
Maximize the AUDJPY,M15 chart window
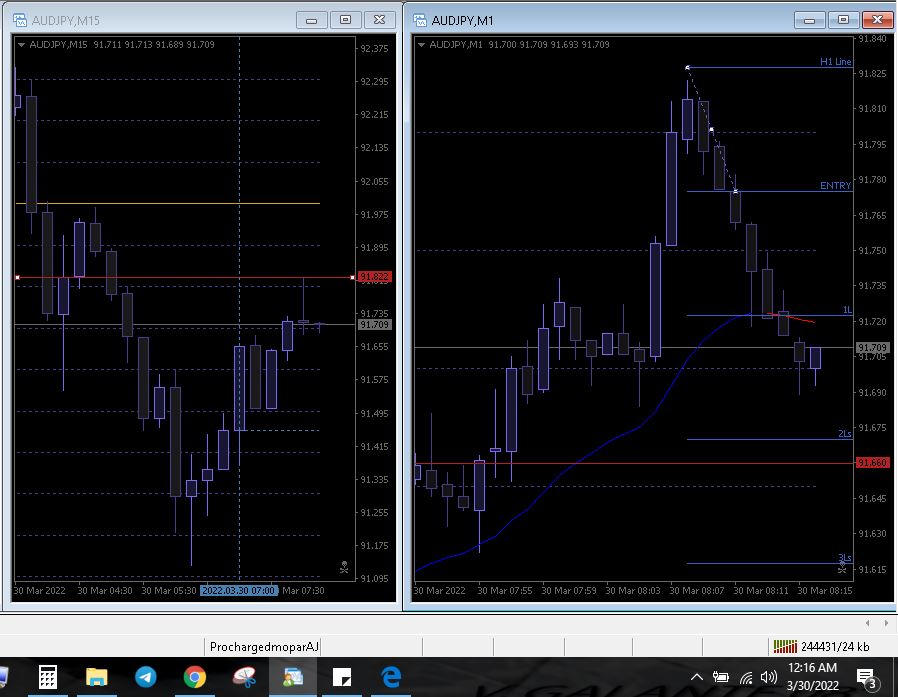pyautogui.click(x=346, y=20)
